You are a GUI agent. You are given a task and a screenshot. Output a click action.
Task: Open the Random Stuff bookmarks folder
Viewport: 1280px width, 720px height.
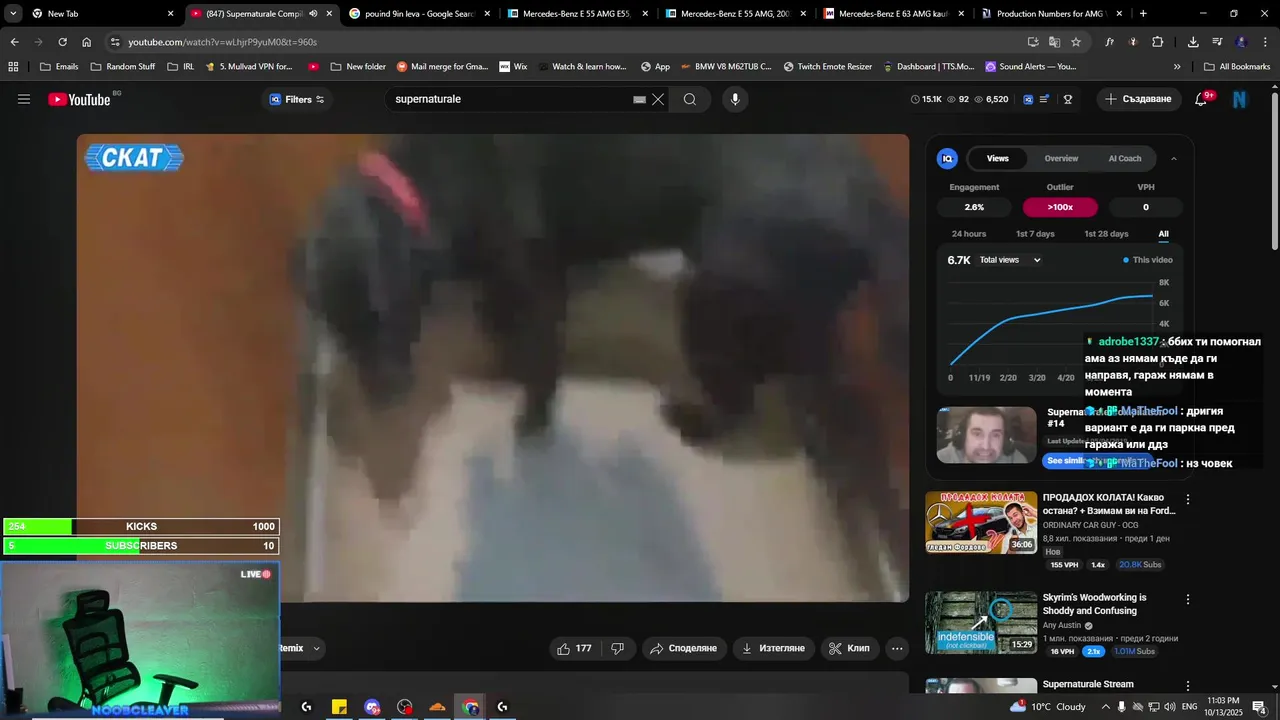pos(123,67)
